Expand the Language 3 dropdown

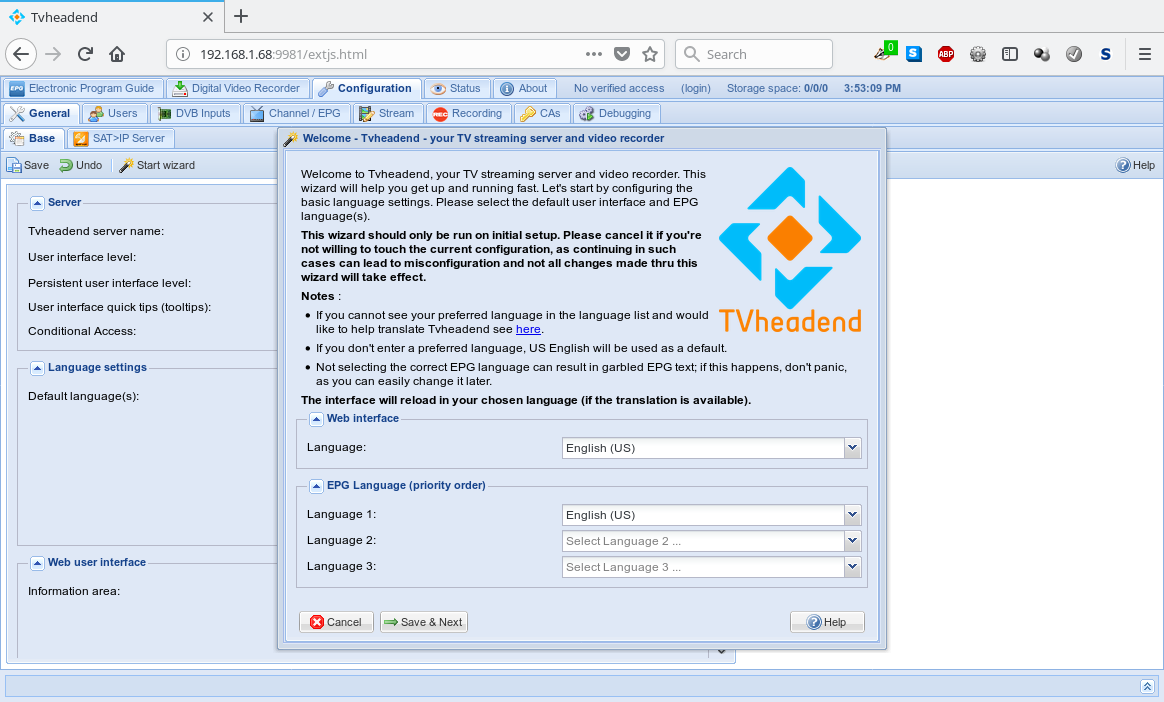point(852,567)
